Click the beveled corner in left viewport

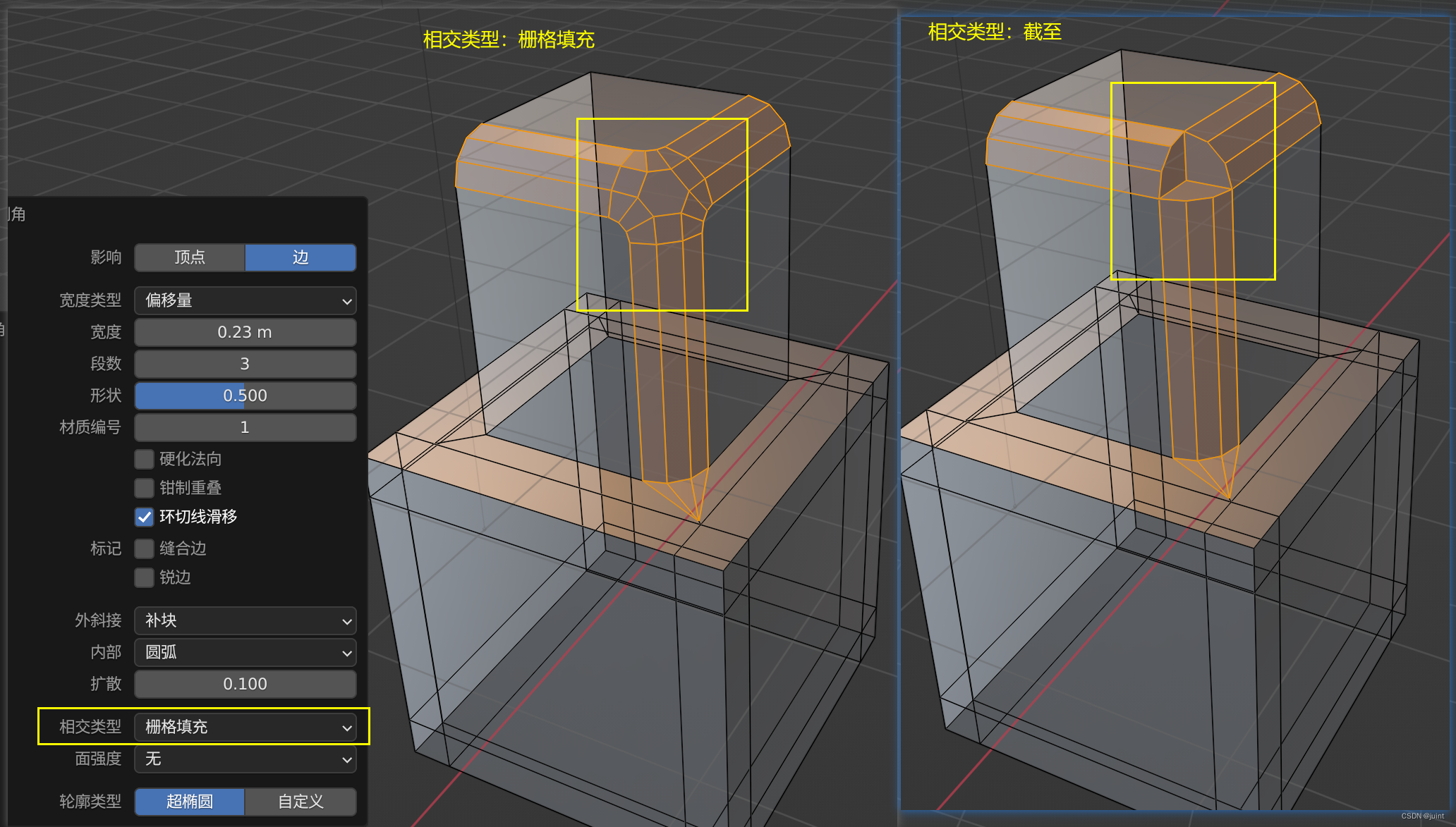(660, 194)
